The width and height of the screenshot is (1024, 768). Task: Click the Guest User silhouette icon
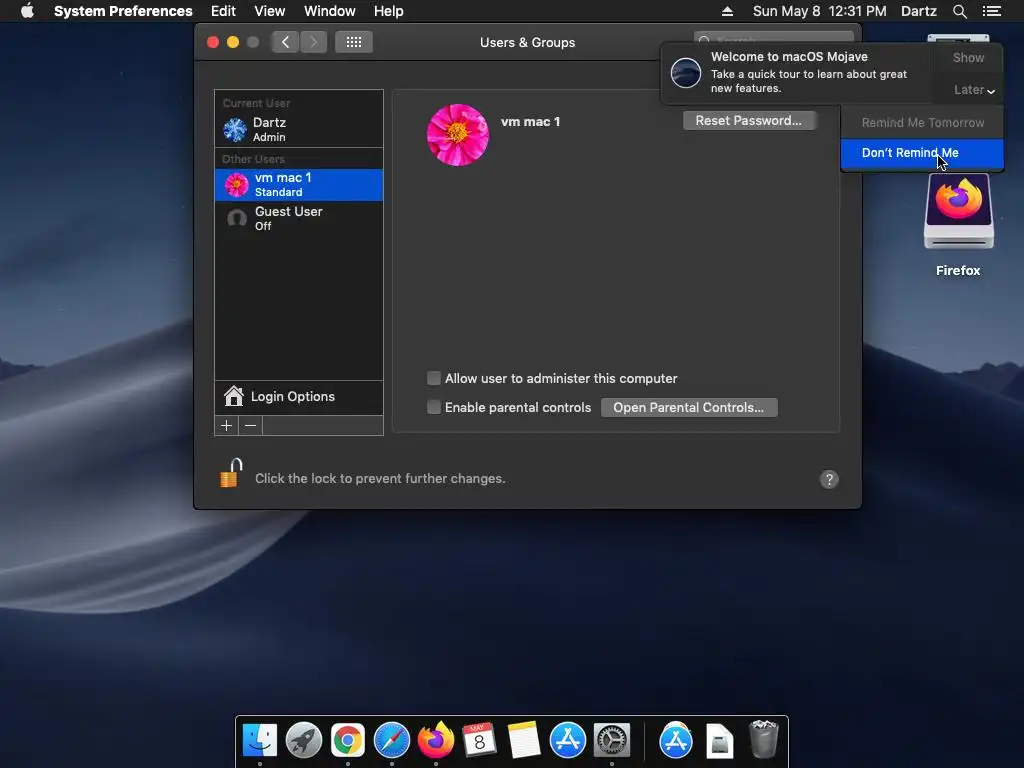pos(236,217)
